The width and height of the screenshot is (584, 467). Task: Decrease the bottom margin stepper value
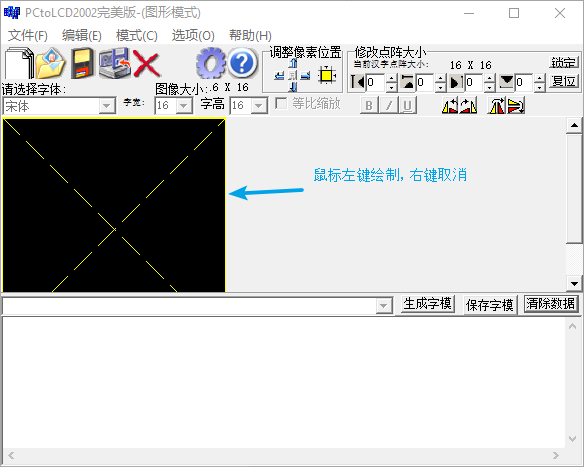[x=539, y=87]
